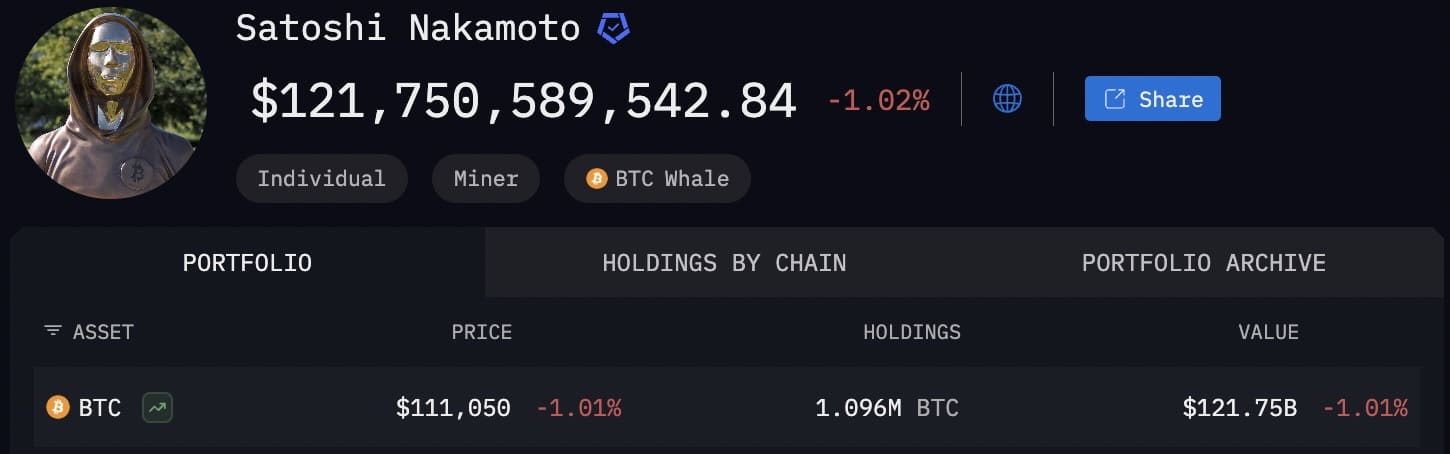Click the orange Bitcoin icon in BTC row
1450x454 pixels.
[x=58, y=407]
